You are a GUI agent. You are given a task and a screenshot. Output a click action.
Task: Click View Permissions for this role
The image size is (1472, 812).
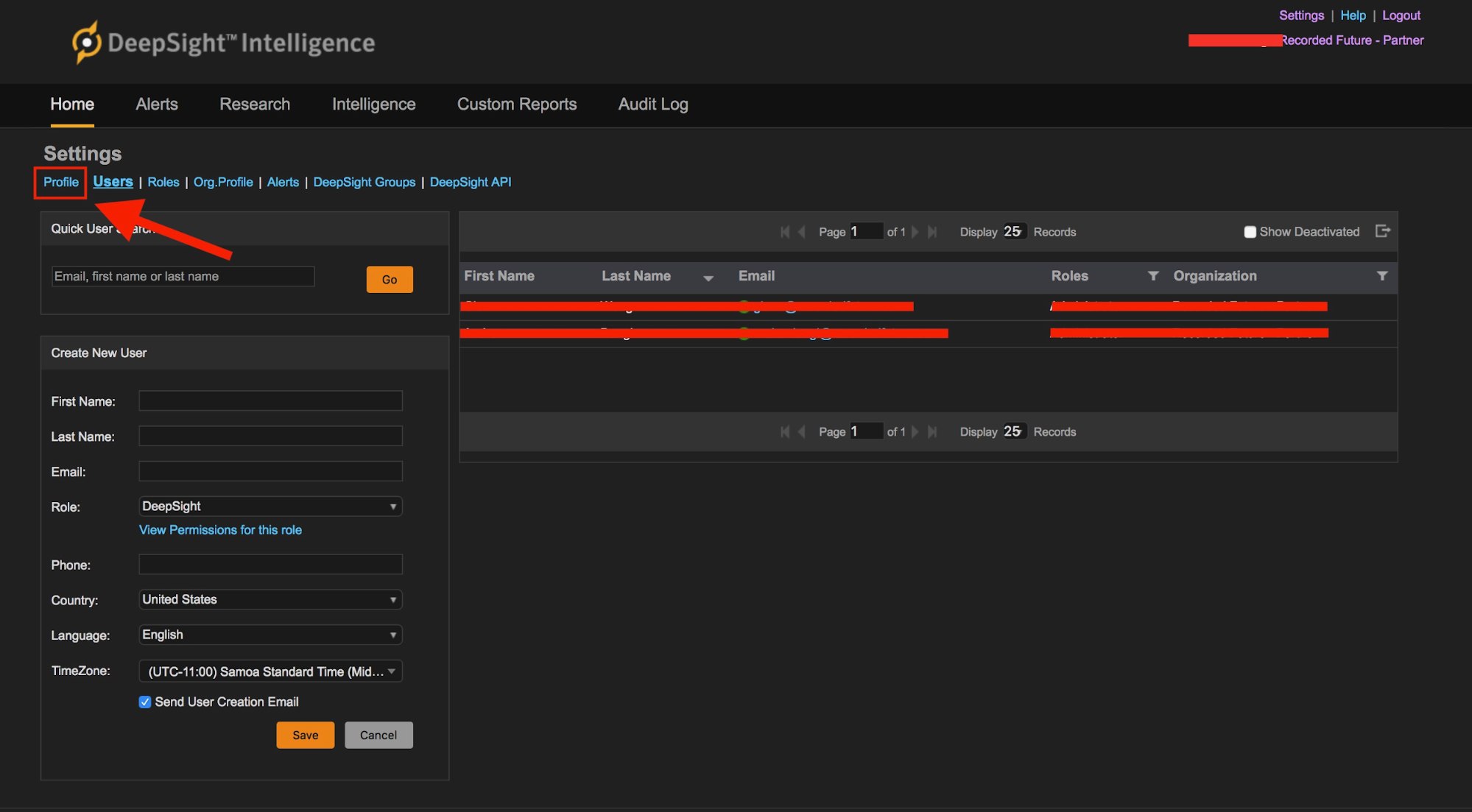pos(220,530)
